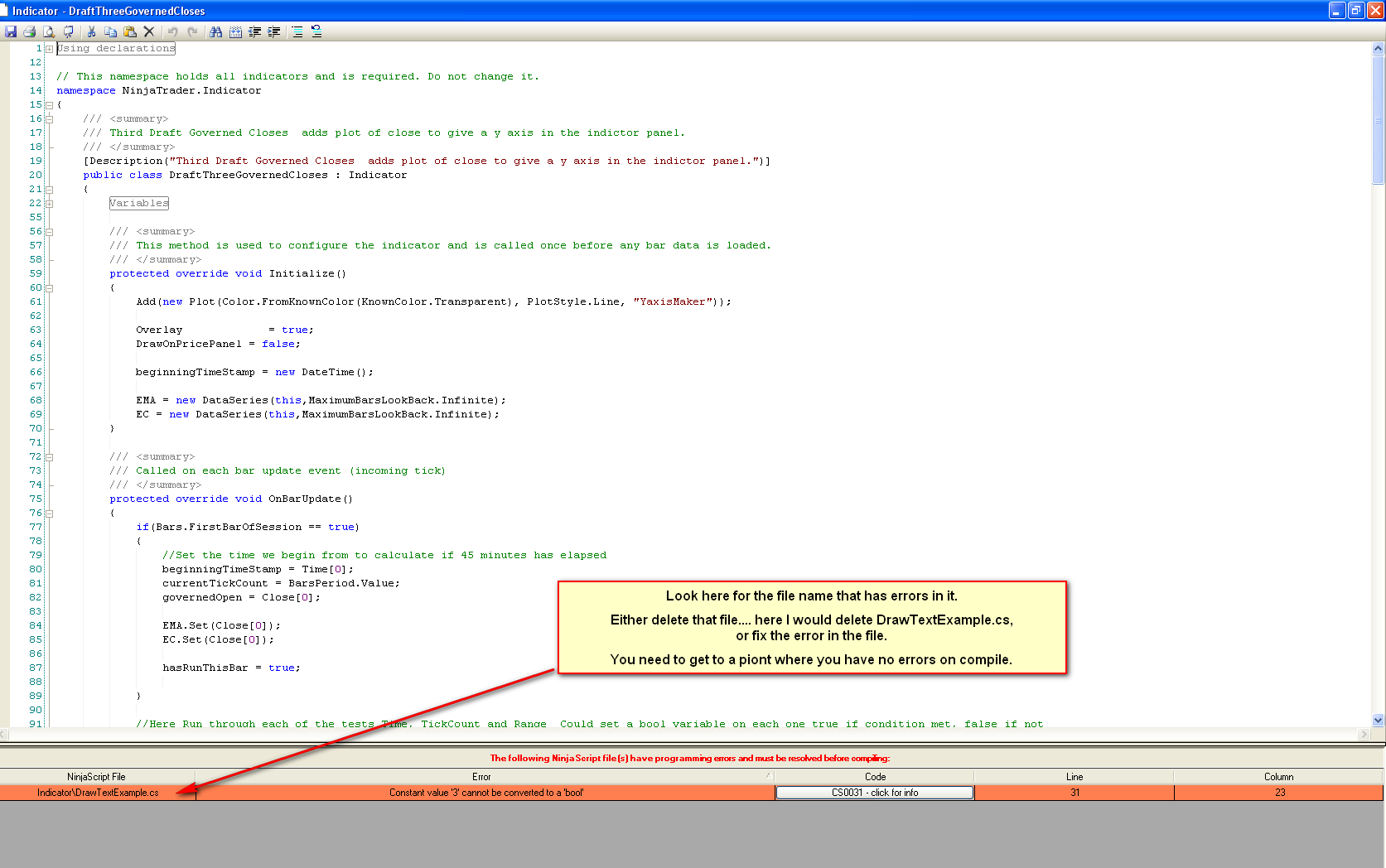Sort errors by the NinjaScript File column header
This screenshot has width=1386, height=868.
click(x=97, y=777)
